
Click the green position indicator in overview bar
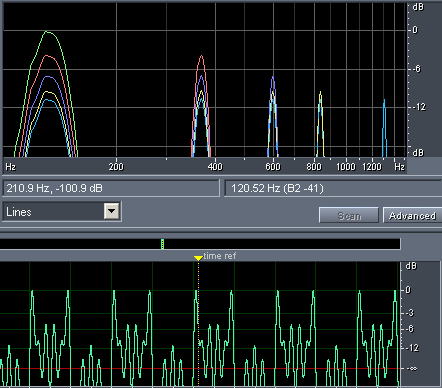click(162, 244)
